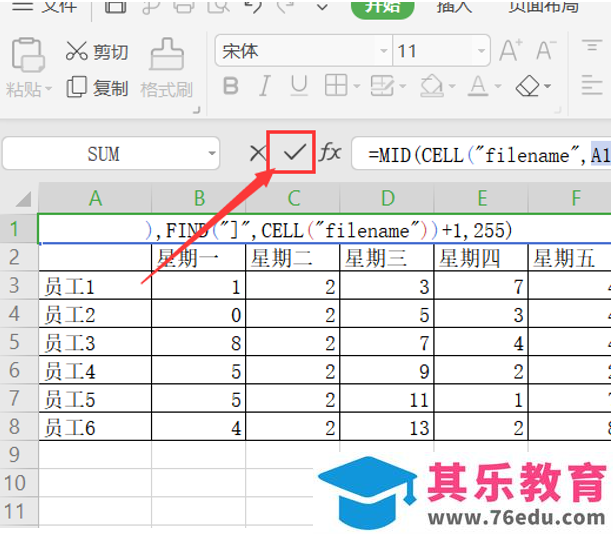Click the 复制 copy button

(97, 88)
